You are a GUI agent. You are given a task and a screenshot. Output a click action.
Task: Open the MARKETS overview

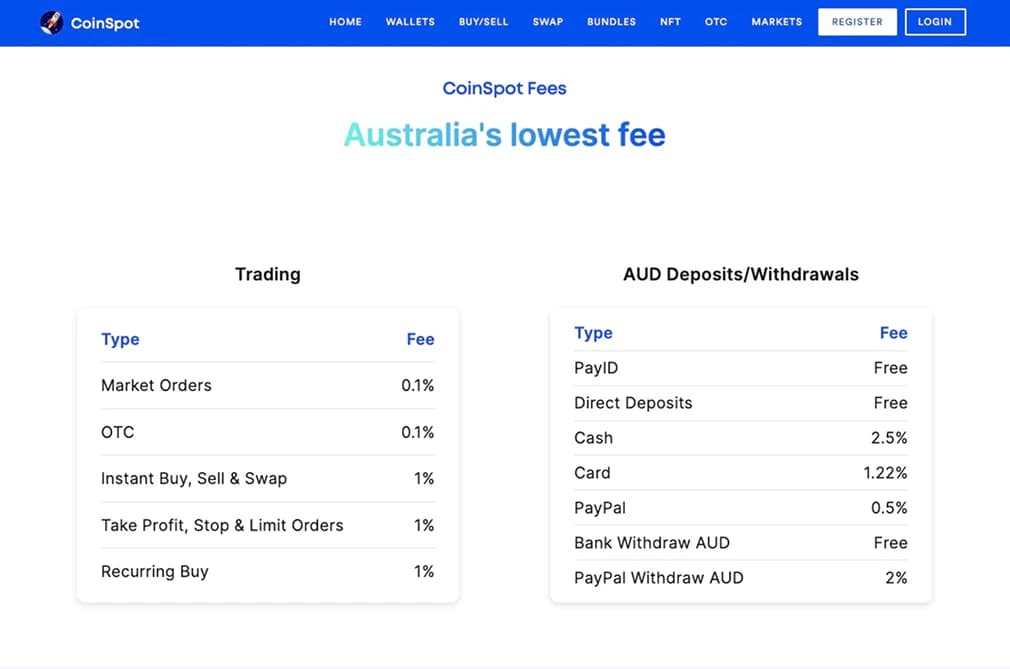pyautogui.click(x=777, y=21)
